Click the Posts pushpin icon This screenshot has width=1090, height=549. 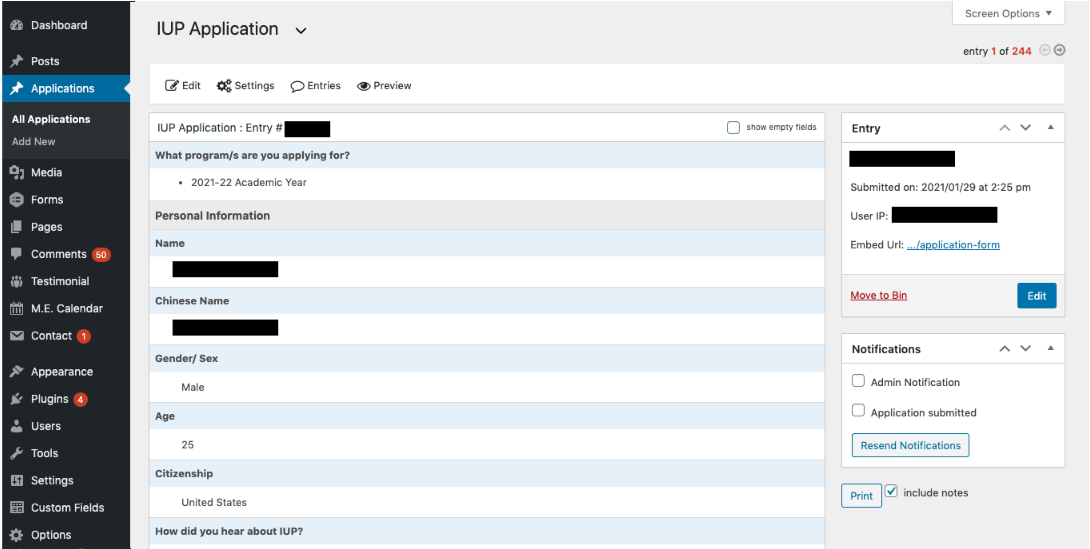(17, 61)
